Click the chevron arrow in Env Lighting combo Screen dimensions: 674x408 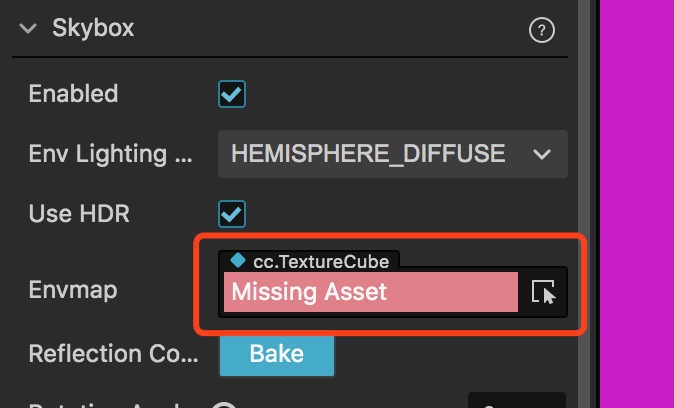click(x=542, y=154)
